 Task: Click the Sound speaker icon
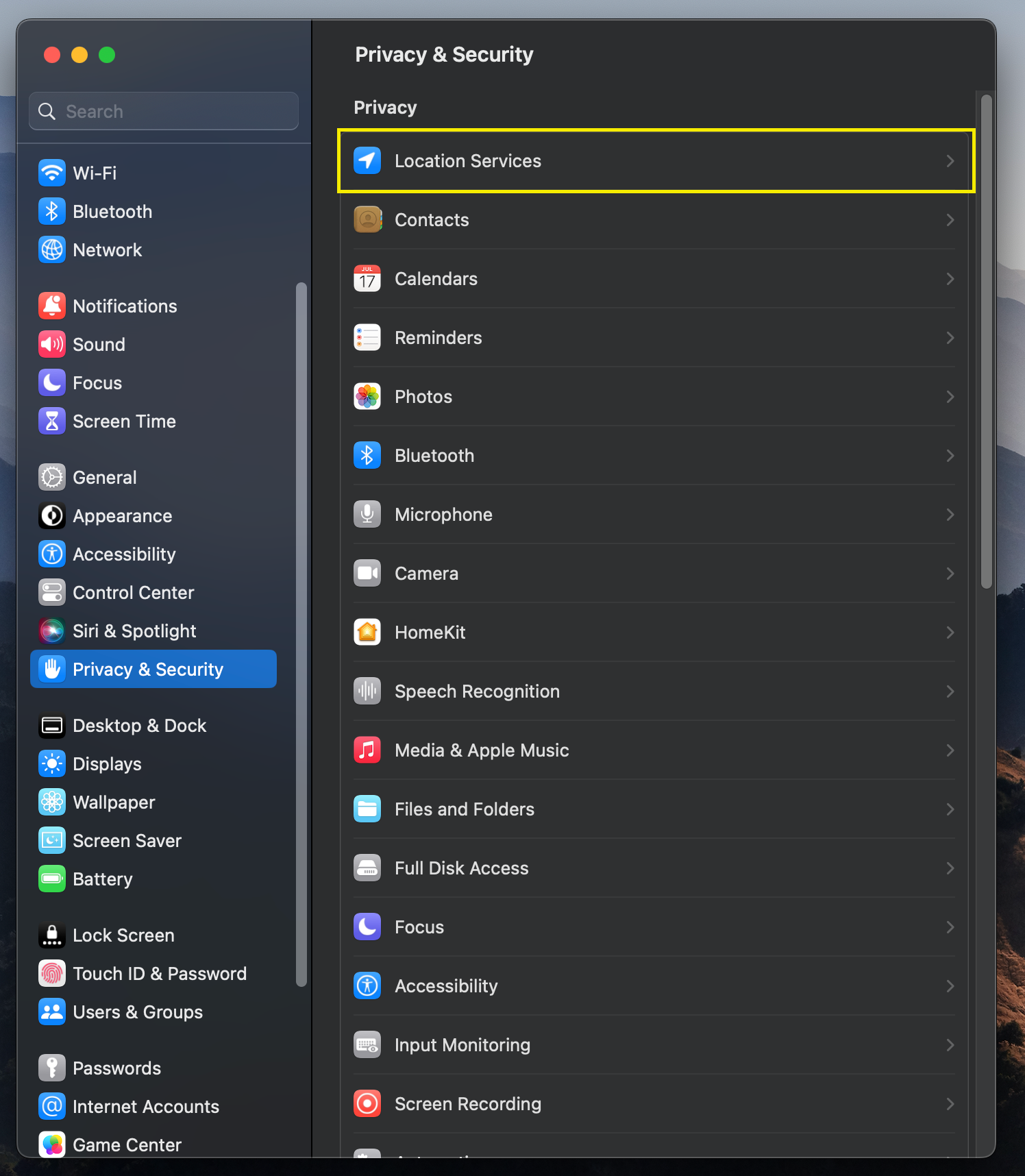coord(52,344)
